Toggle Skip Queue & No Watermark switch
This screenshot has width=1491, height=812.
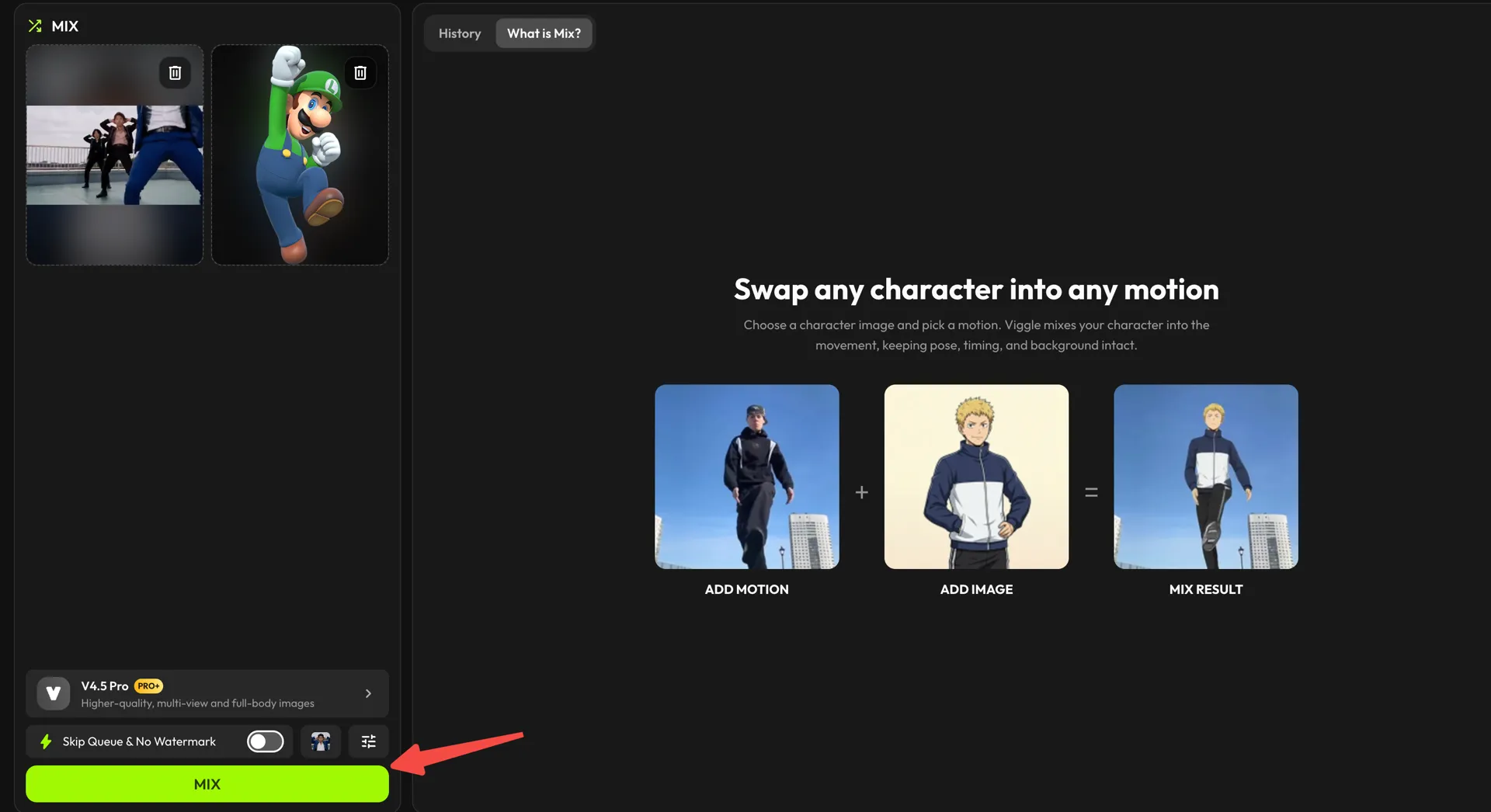(x=266, y=741)
